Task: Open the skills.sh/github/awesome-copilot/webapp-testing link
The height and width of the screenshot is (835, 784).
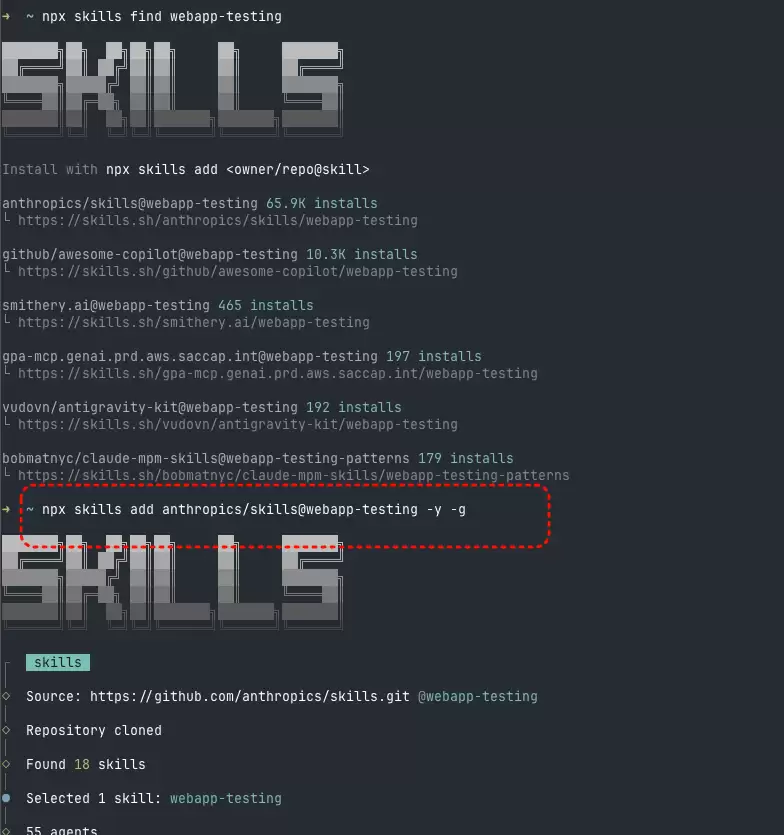Action: click(x=238, y=272)
